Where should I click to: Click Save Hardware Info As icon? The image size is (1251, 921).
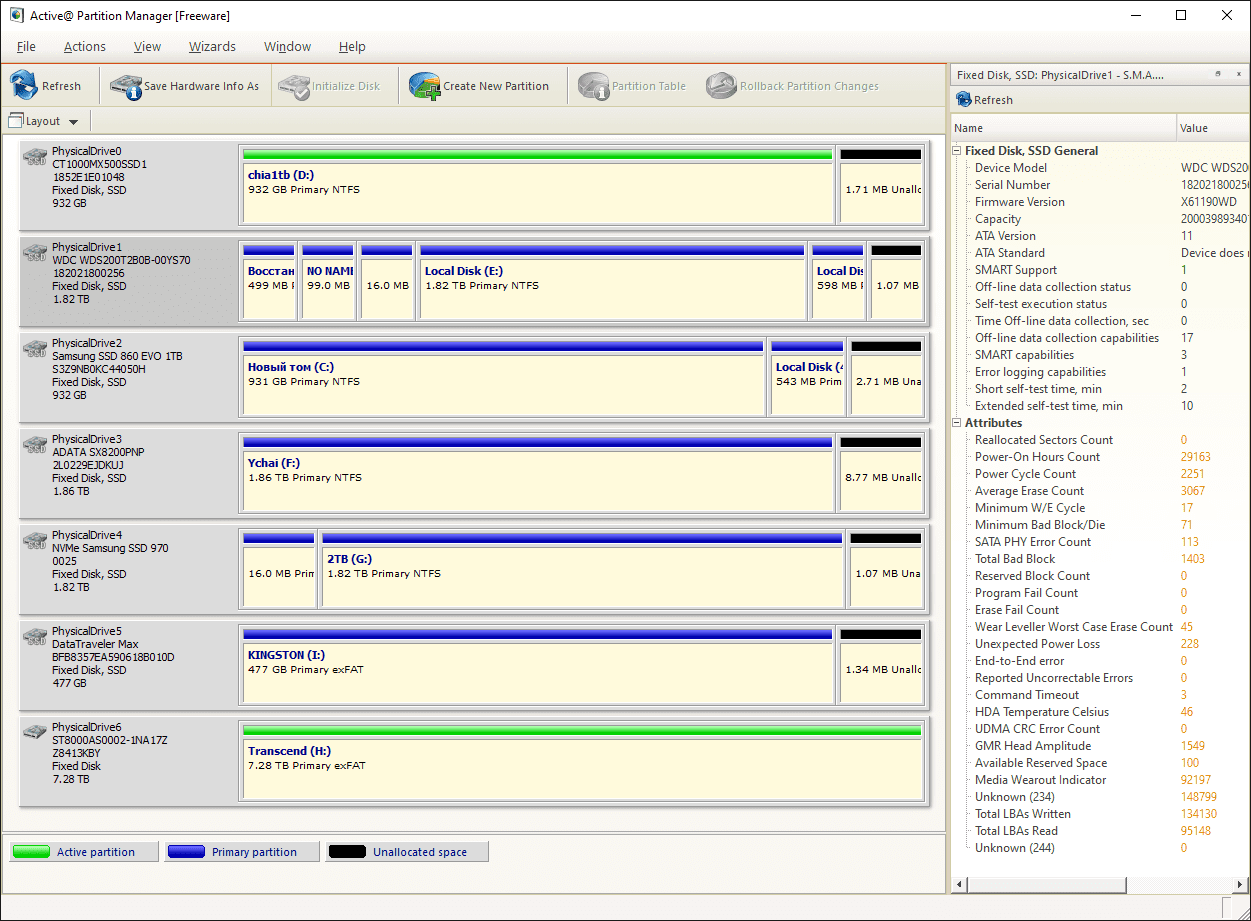pos(126,86)
